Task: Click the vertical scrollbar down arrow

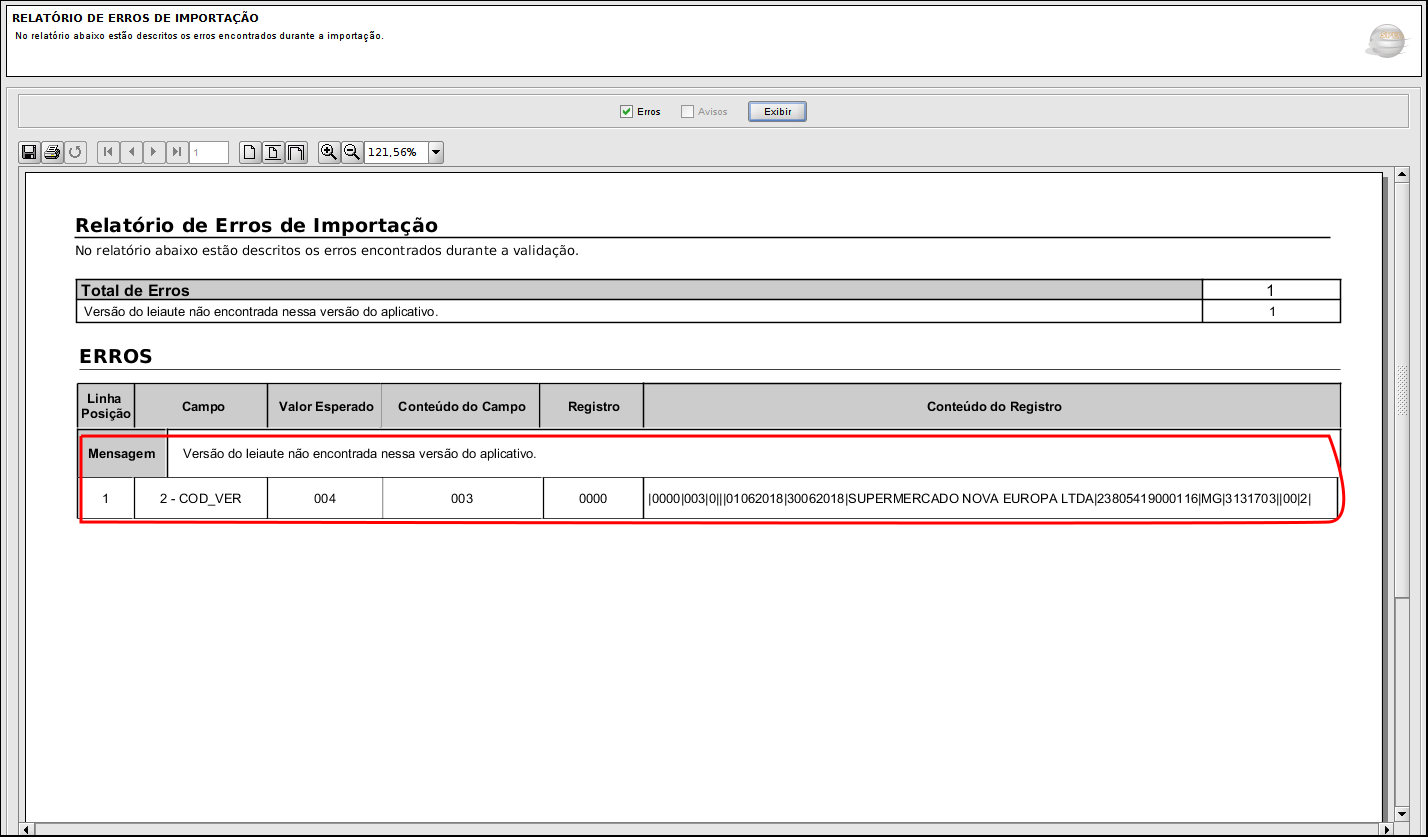Action: [x=1401, y=813]
